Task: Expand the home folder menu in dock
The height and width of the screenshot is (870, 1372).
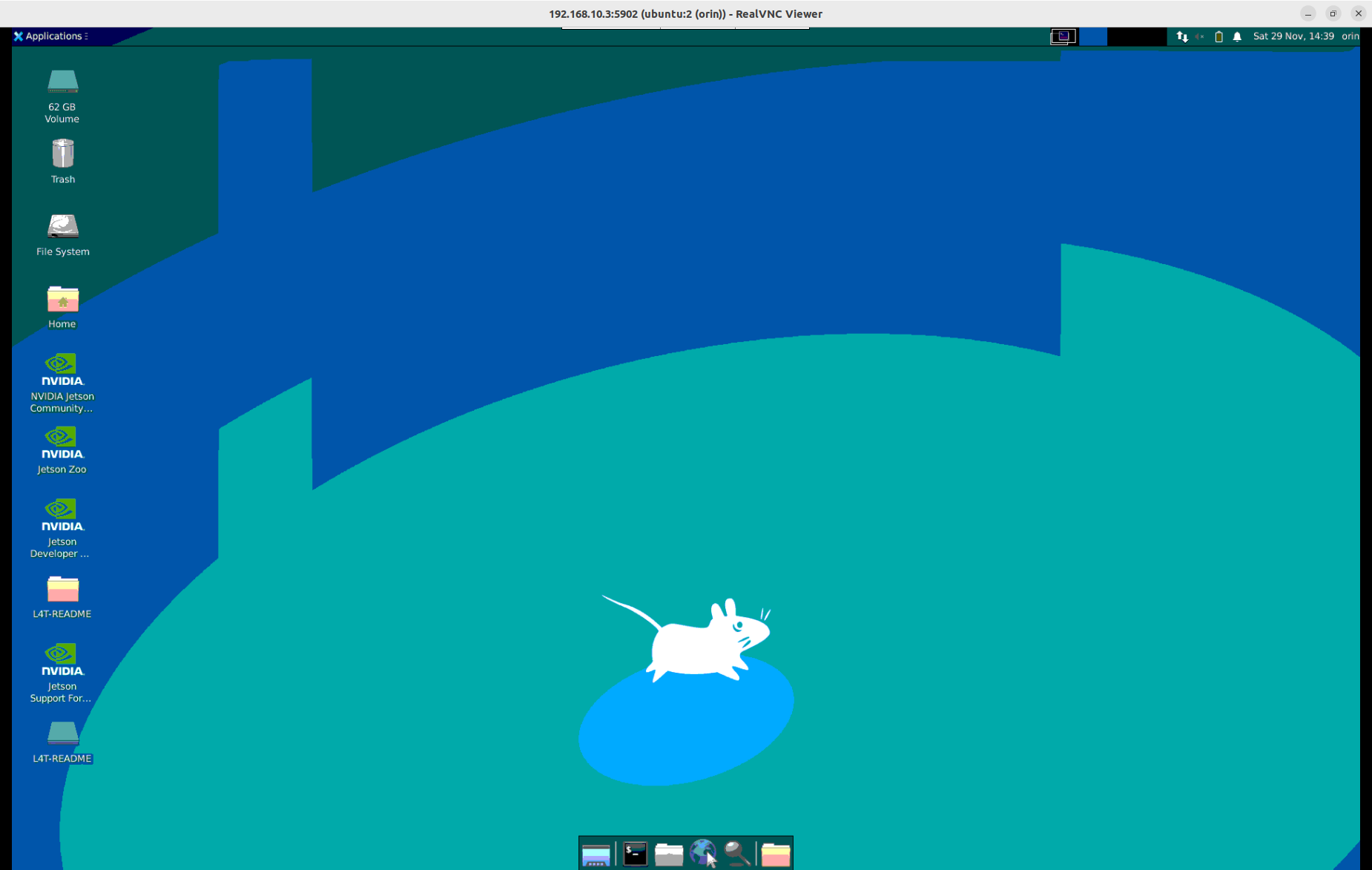Action: pos(775,854)
